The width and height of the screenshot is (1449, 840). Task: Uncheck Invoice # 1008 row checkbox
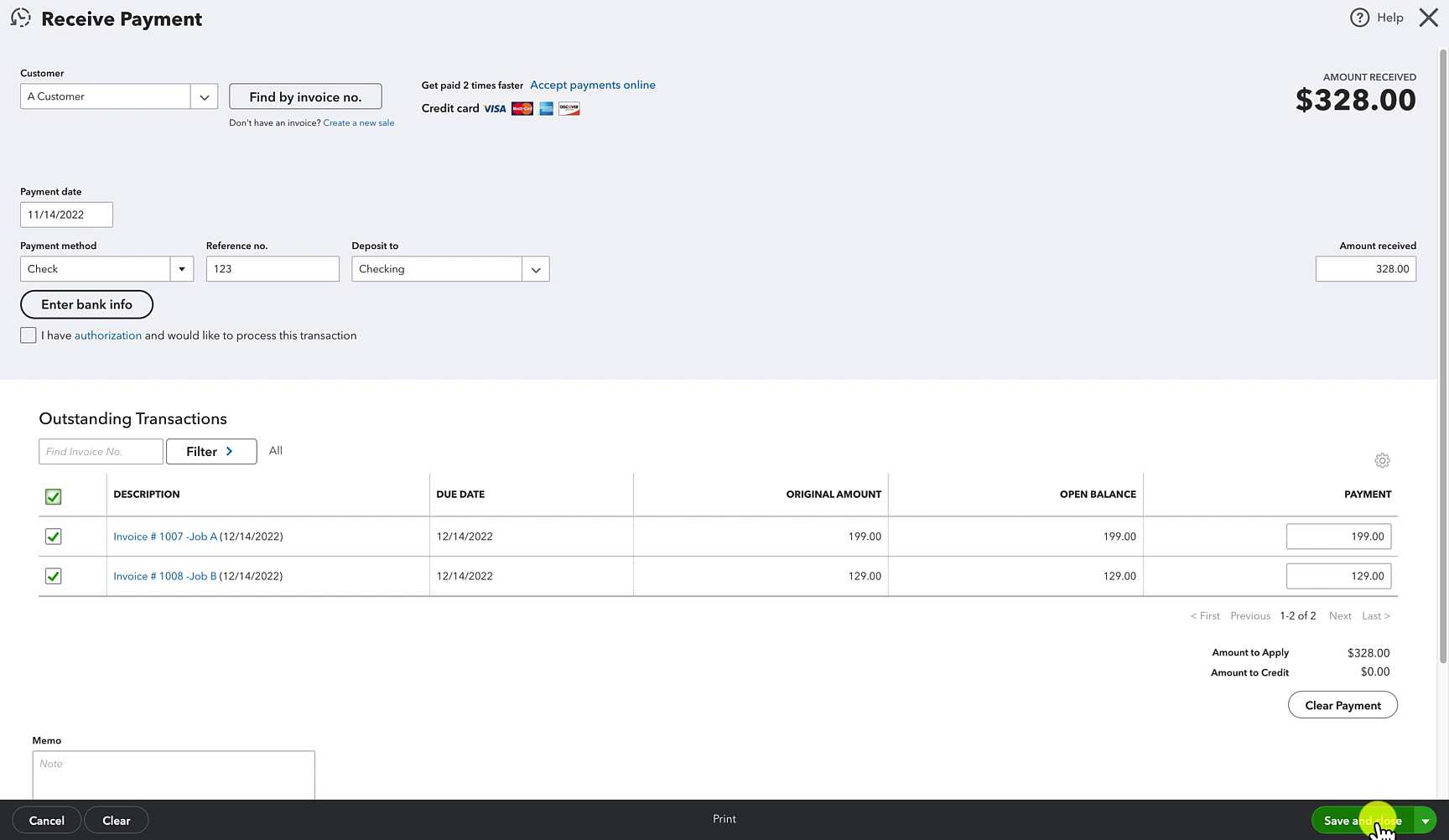(53, 576)
